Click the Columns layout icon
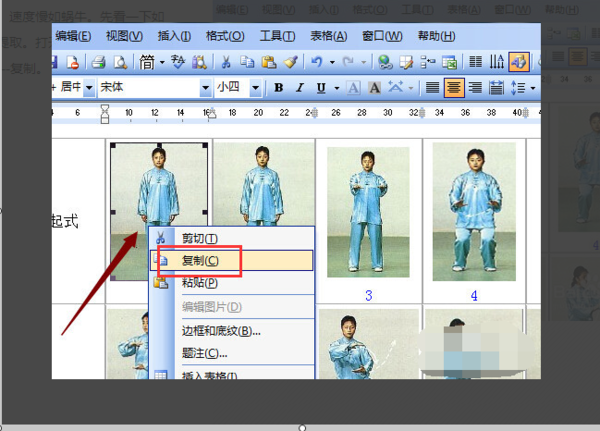The height and width of the screenshot is (431, 600). (x=476, y=62)
